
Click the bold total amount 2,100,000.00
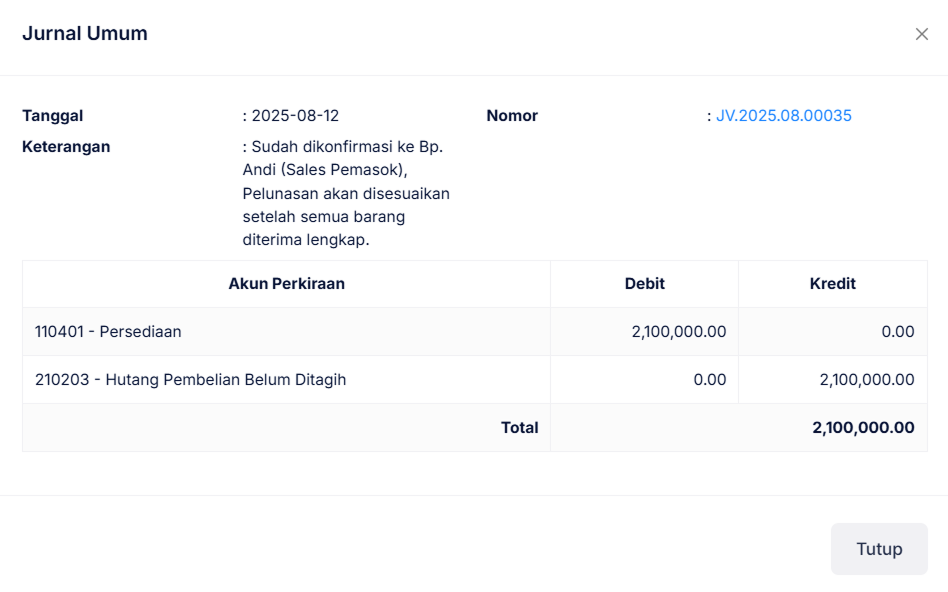pyautogui.click(x=862, y=428)
